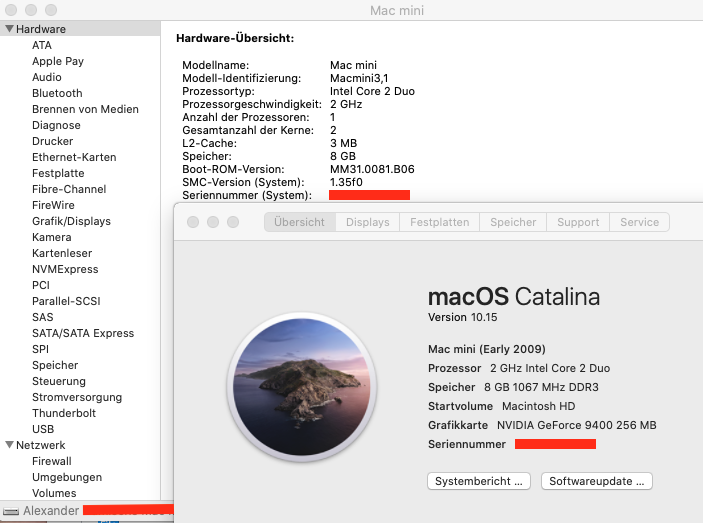Screen dimensions: 703x523
Task: Open FireWire hardware entry
Action: point(53,205)
